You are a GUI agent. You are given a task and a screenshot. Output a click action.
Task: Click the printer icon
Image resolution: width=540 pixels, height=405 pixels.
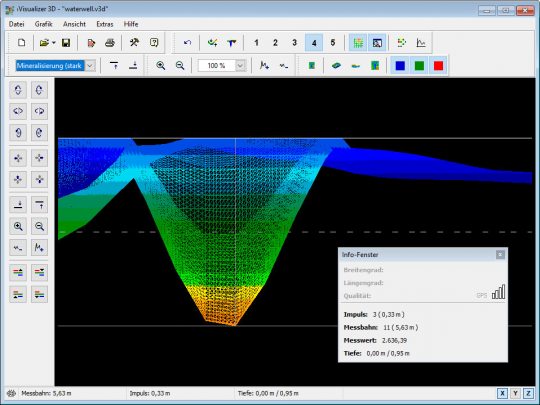point(110,43)
